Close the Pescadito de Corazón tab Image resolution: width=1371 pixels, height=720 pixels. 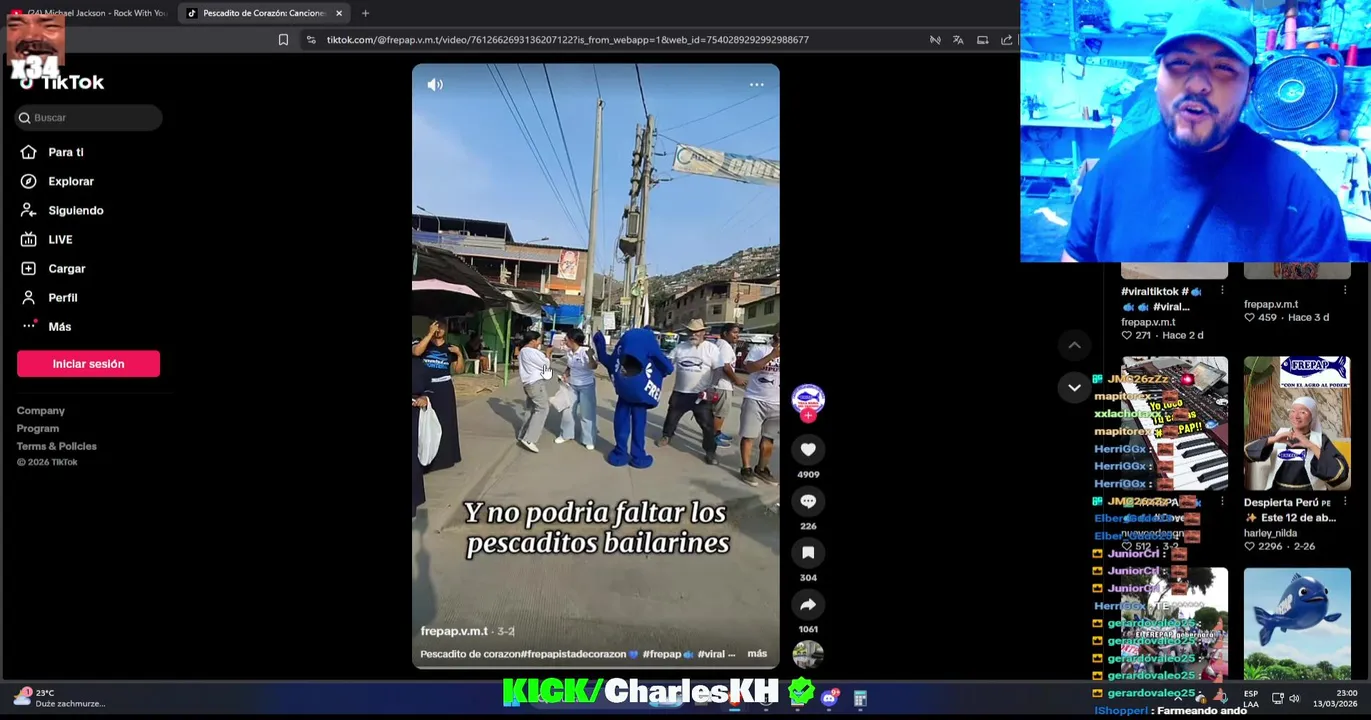click(x=339, y=13)
